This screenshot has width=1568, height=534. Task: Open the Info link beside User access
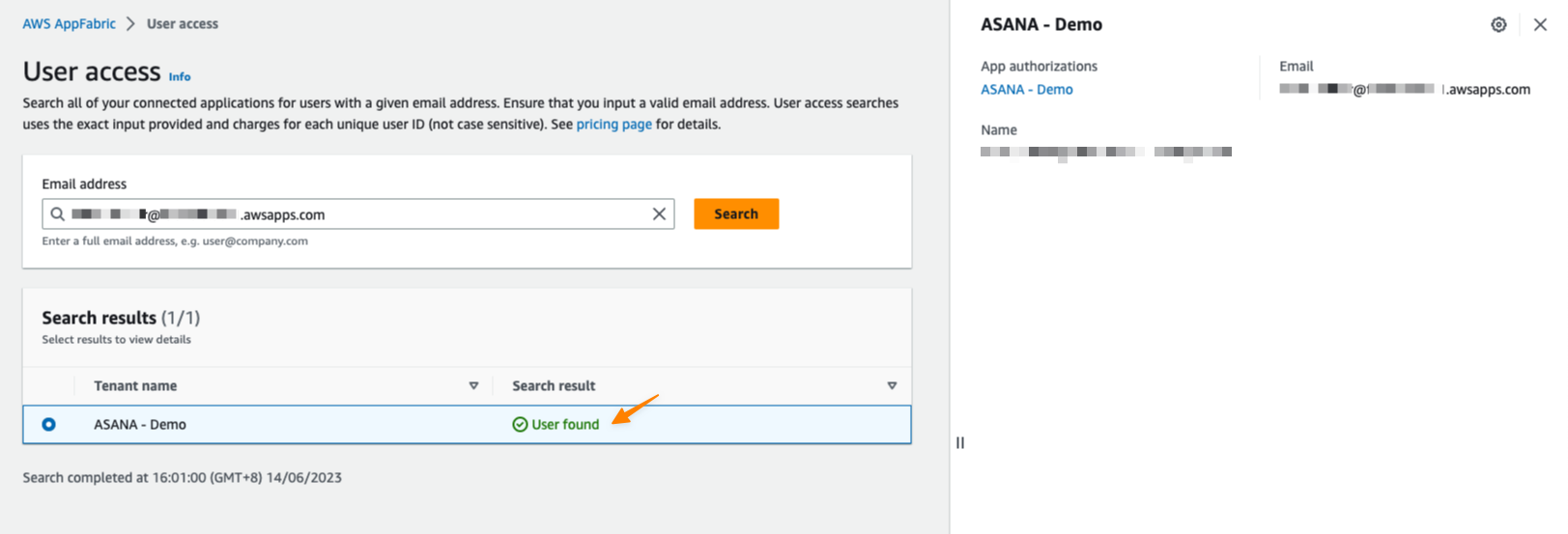click(x=180, y=76)
